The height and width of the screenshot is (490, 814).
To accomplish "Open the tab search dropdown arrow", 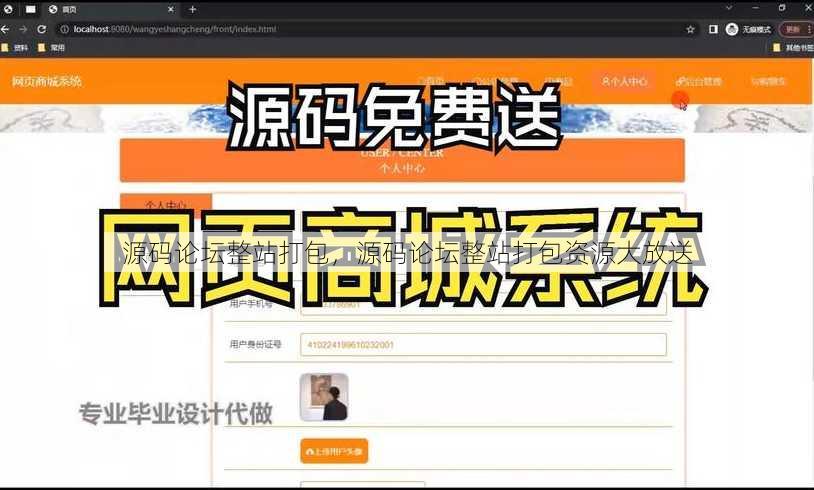I will pos(729,8).
